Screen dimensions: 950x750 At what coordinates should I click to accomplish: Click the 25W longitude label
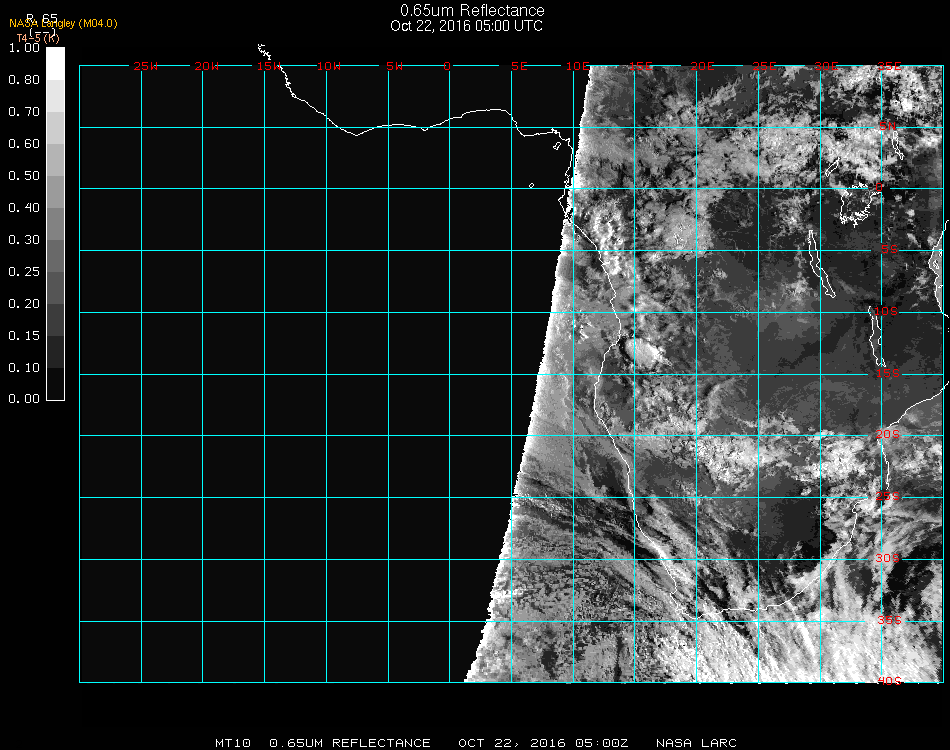click(146, 67)
